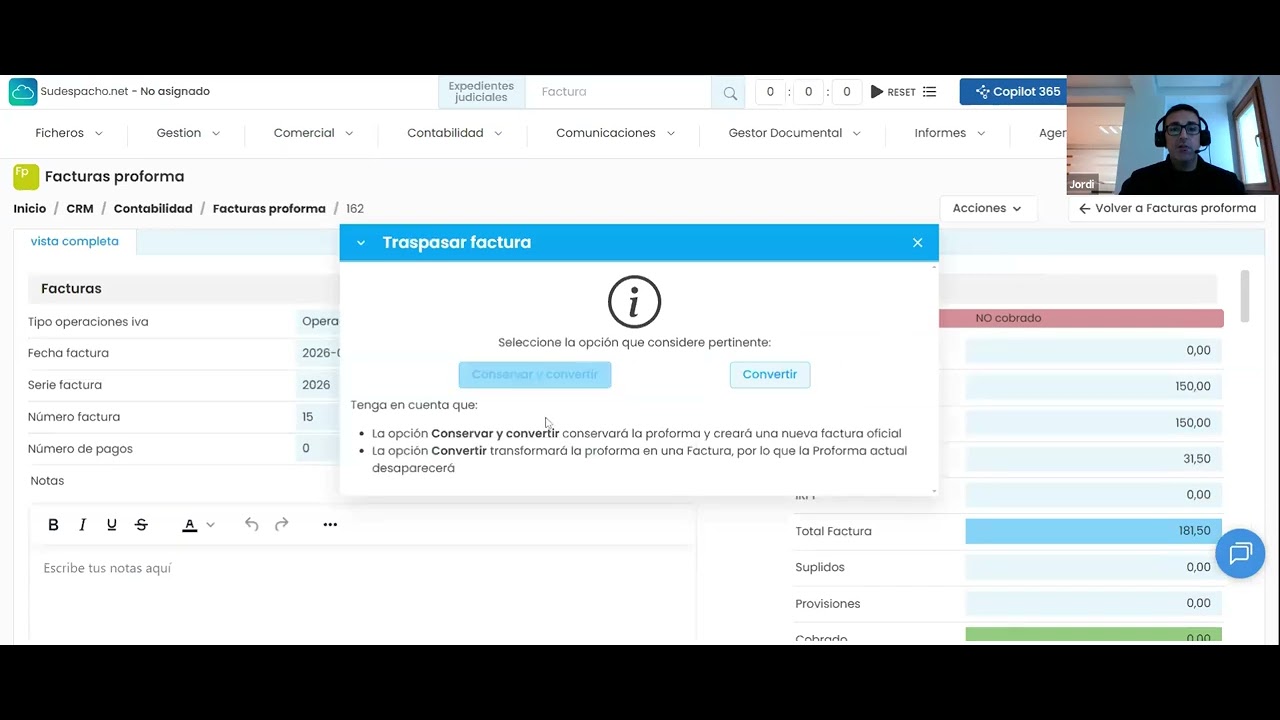Collapse the Traspasar factura dialog chevron
Image resolution: width=1280 pixels, height=720 pixels.
361,243
